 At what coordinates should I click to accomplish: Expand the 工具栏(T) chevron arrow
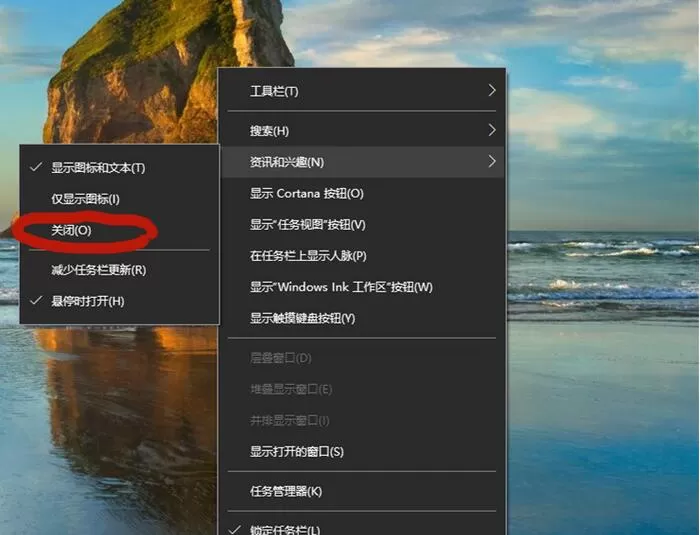[x=492, y=91]
